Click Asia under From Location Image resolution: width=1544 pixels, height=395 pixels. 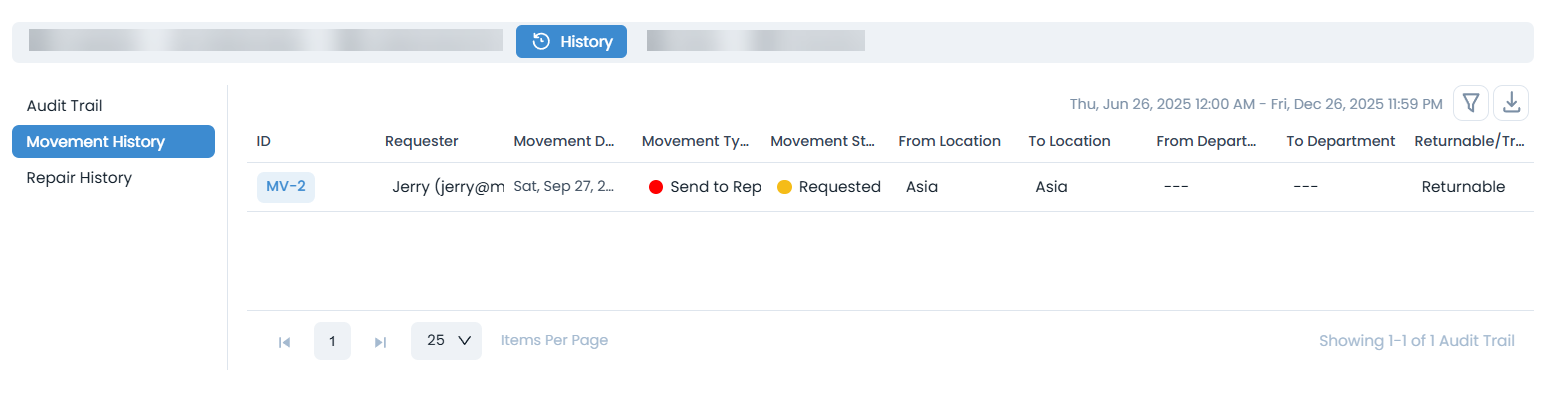point(922,187)
